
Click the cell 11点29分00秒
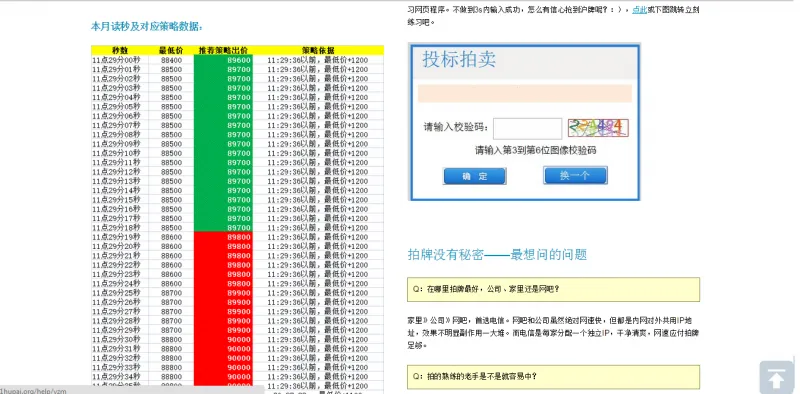[120, 60]
